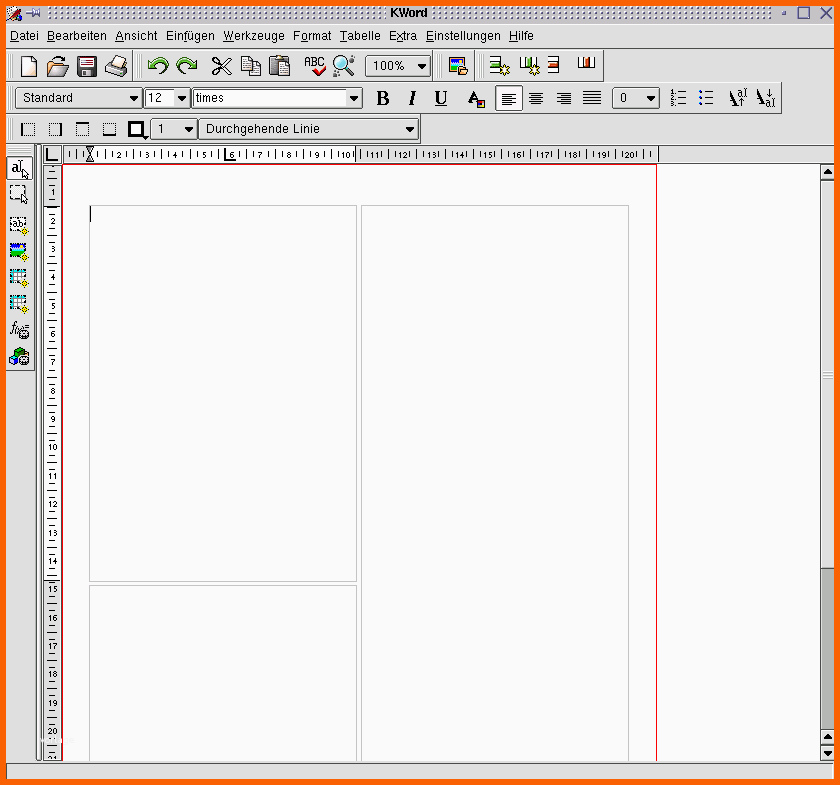The width and height of the screenshot is (840, 785).
Task: Apply subscript formatting
Action: coord(766,98)
